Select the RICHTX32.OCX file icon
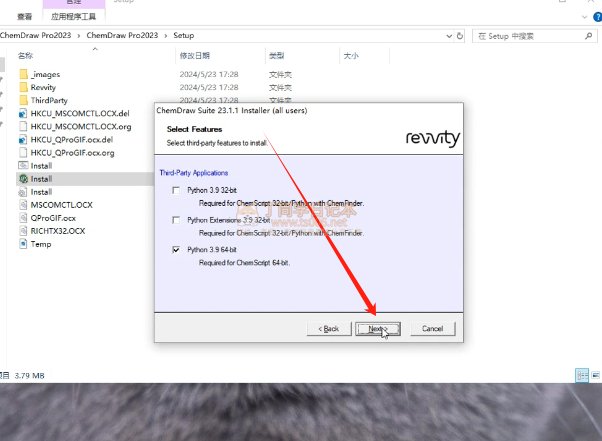Image resolution: width=602 pixels, height=441 pixels. coord(23,231)
